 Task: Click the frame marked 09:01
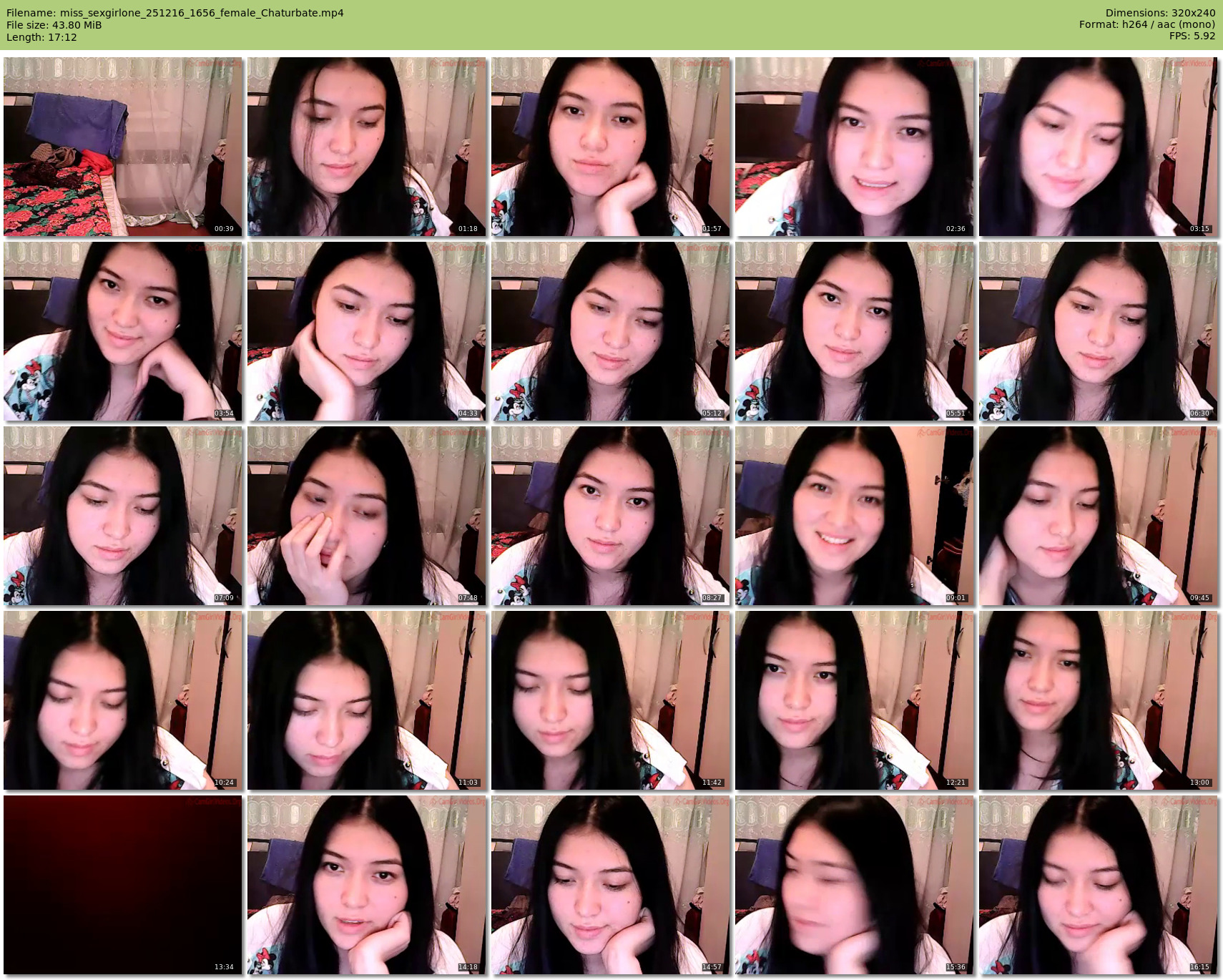pos(854,516)
